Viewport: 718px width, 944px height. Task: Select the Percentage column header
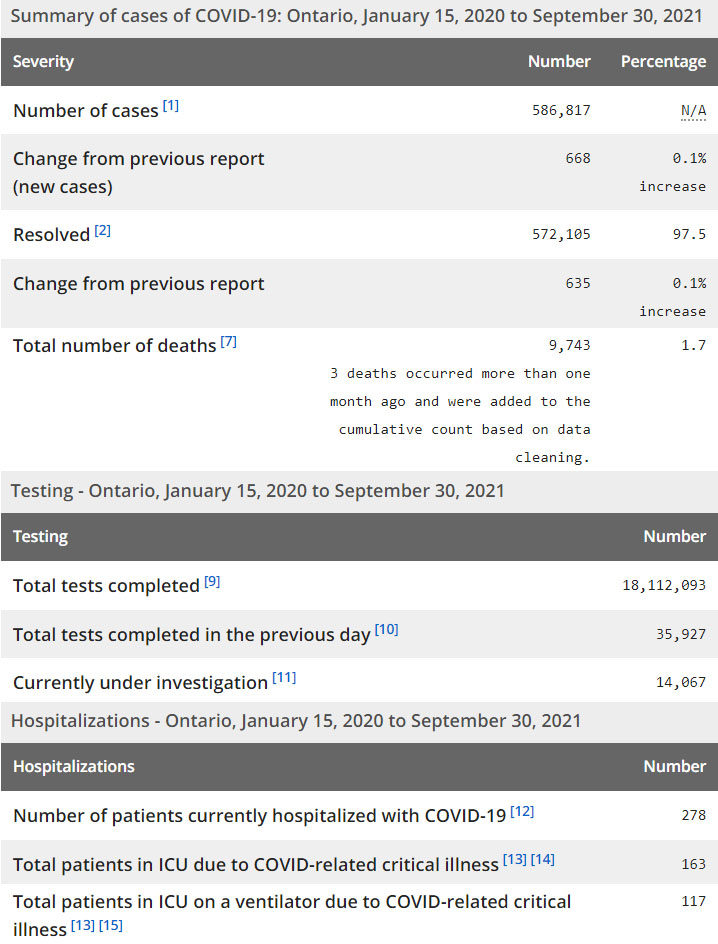663,62
